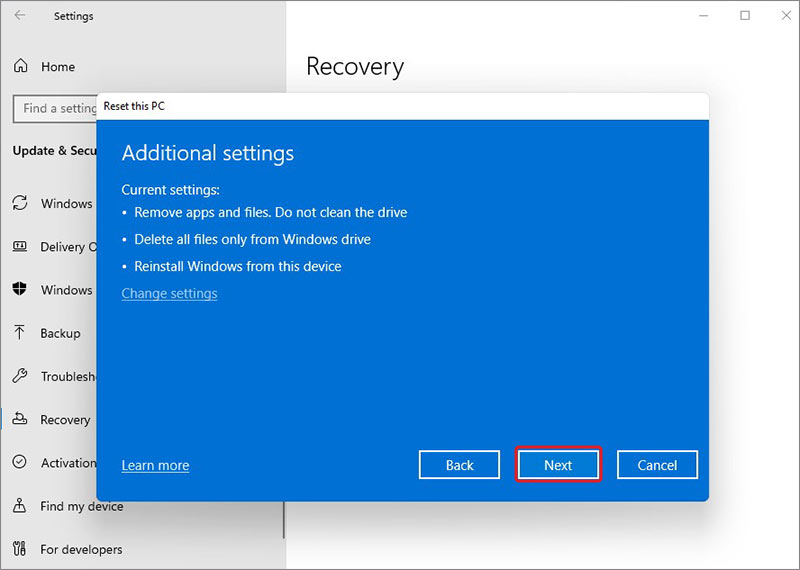Screen dimensions: 800x570
Task: Click the For developers tools icon
Action: point(19,549)
